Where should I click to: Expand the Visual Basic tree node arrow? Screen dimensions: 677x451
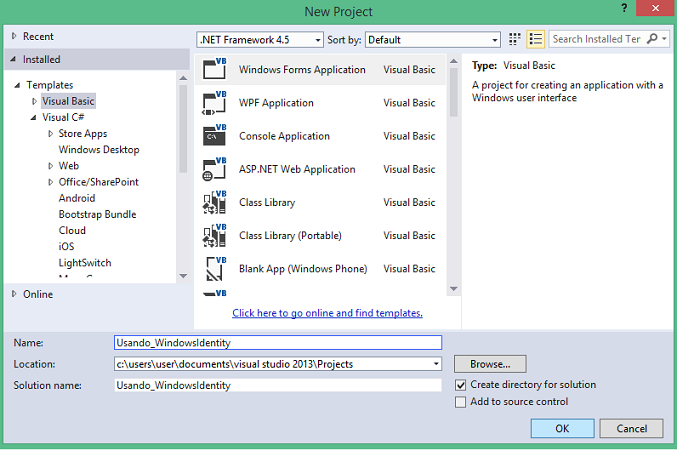click(34, 101)
